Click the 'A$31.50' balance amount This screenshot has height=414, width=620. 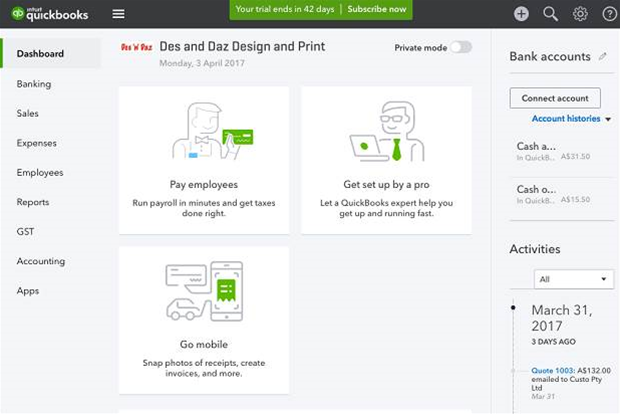click(575, 157)
